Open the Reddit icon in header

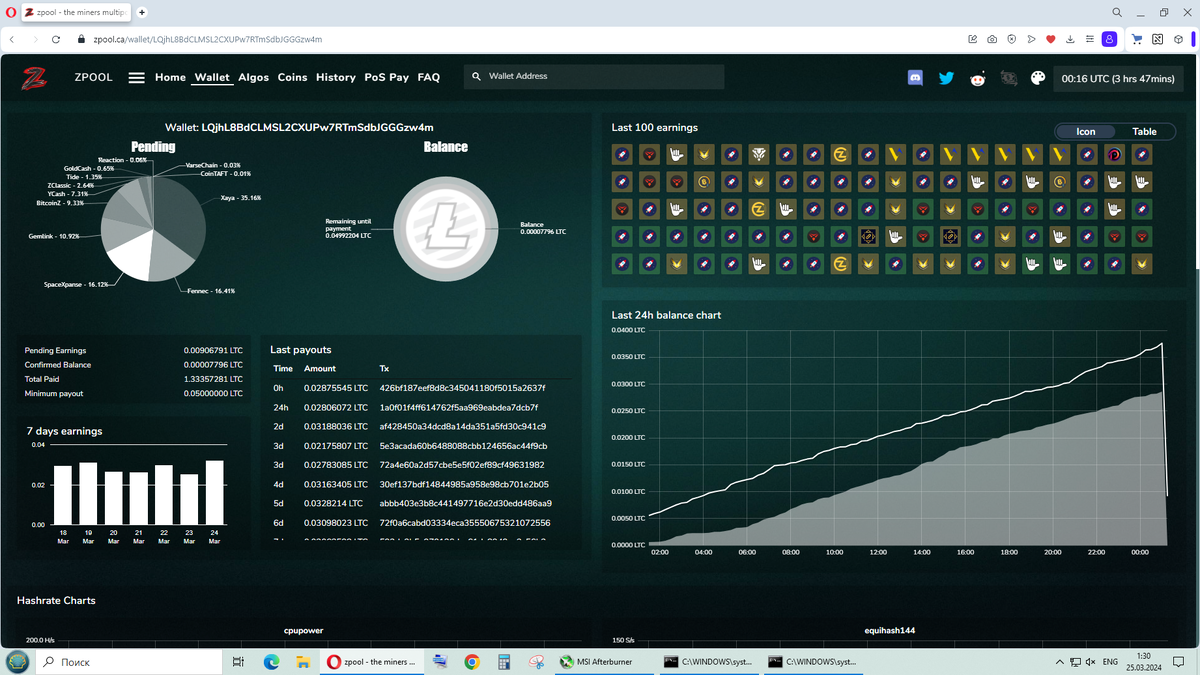(977, 78)
